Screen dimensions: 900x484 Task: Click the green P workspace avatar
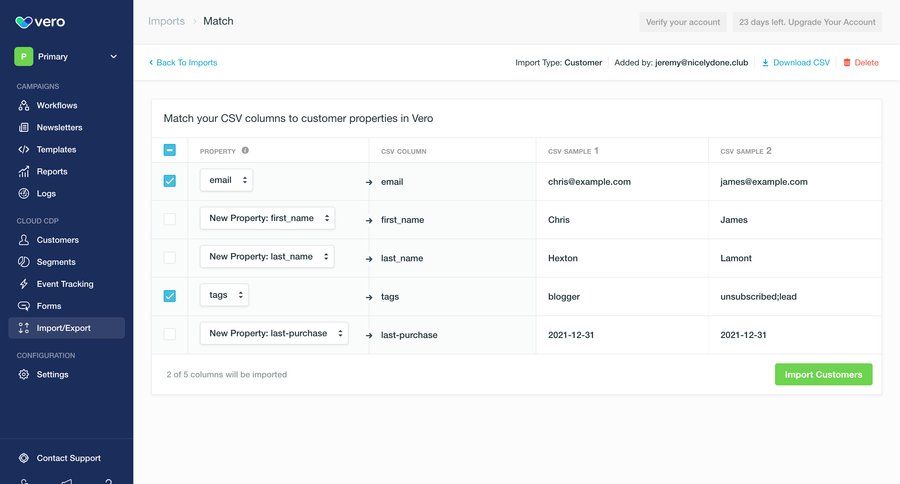(24, 56)
